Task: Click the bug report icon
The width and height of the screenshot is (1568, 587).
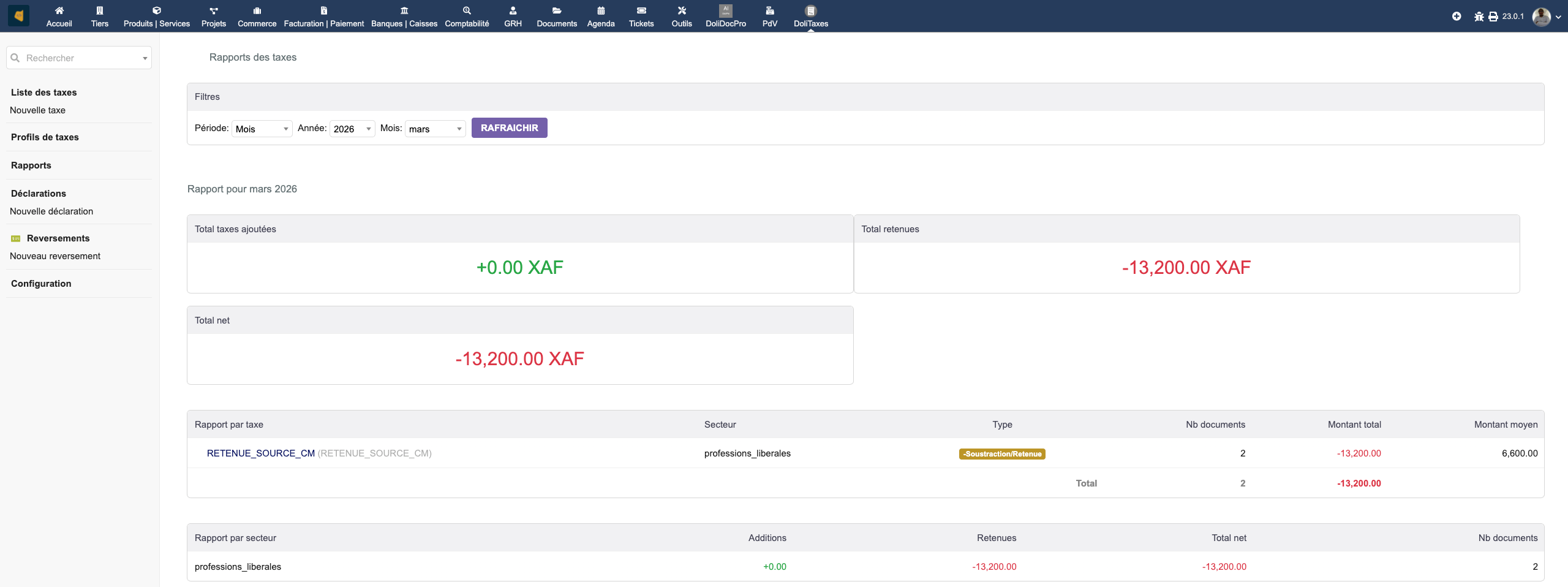Action: 1479,17
